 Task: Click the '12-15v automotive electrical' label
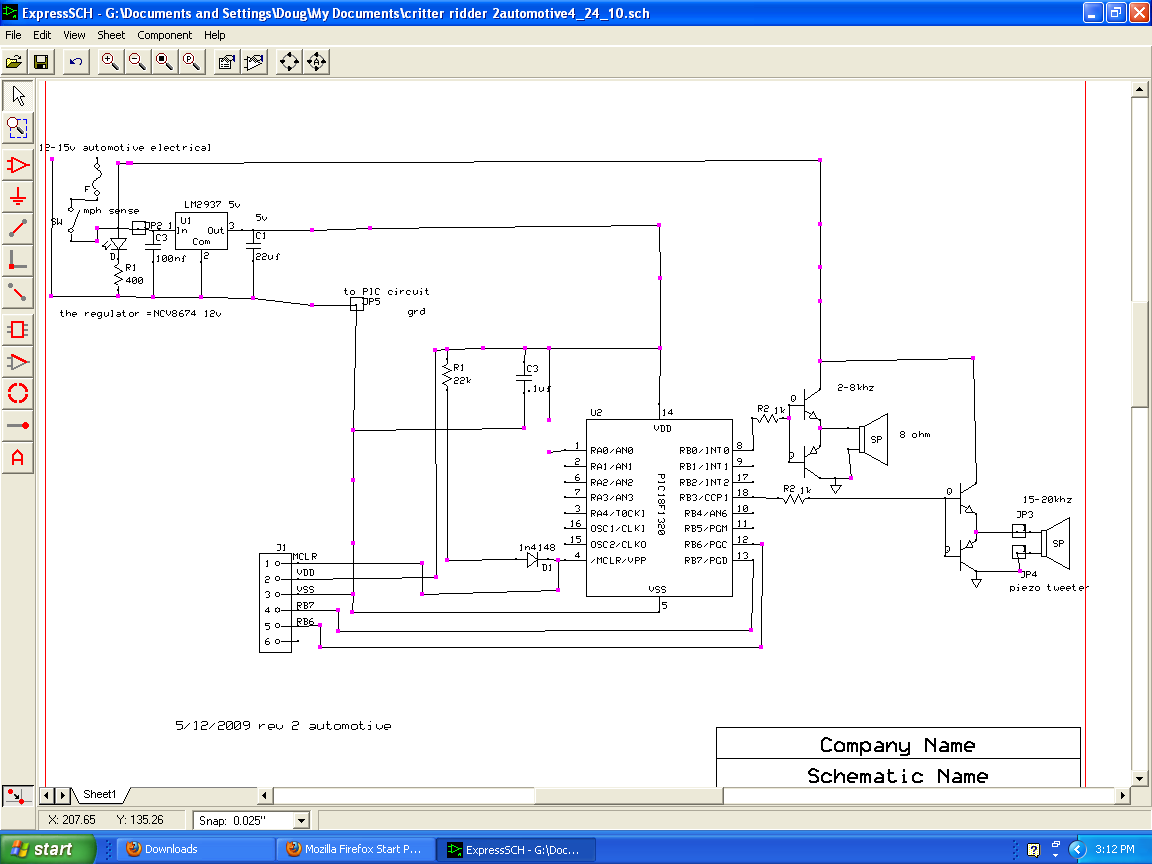click(125, 148)
